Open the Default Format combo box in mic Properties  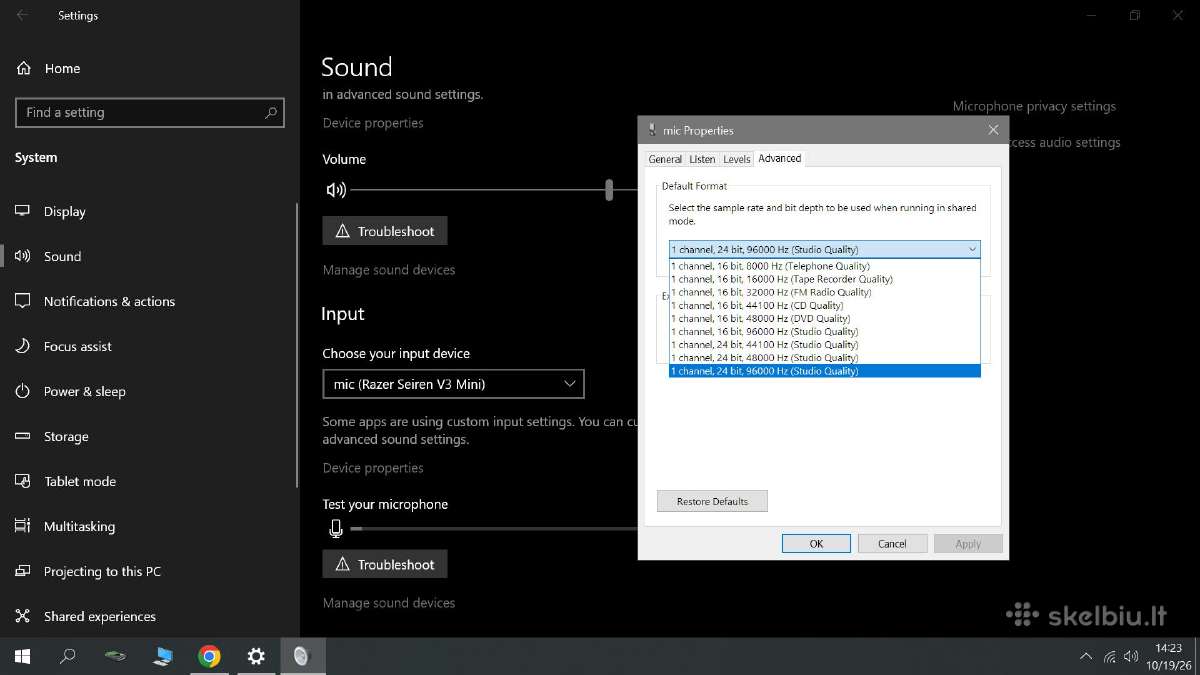click(824, 249)
